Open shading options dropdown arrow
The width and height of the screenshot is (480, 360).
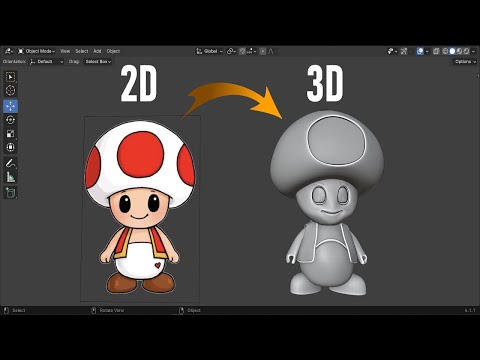tap(474, 51)
